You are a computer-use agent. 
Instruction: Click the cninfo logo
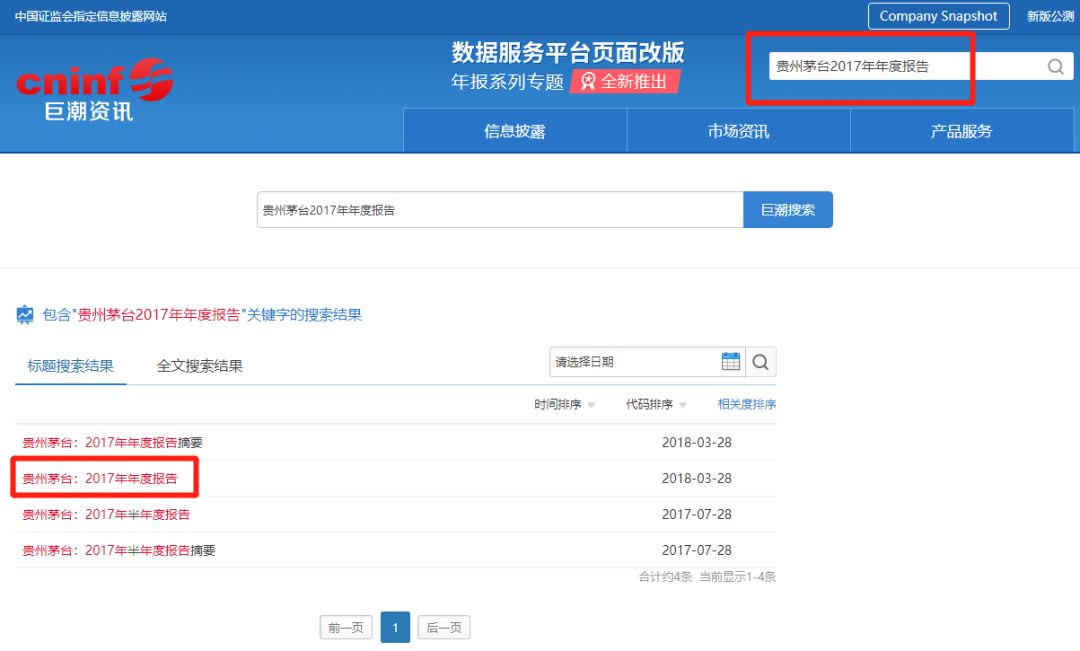point(94,90)
